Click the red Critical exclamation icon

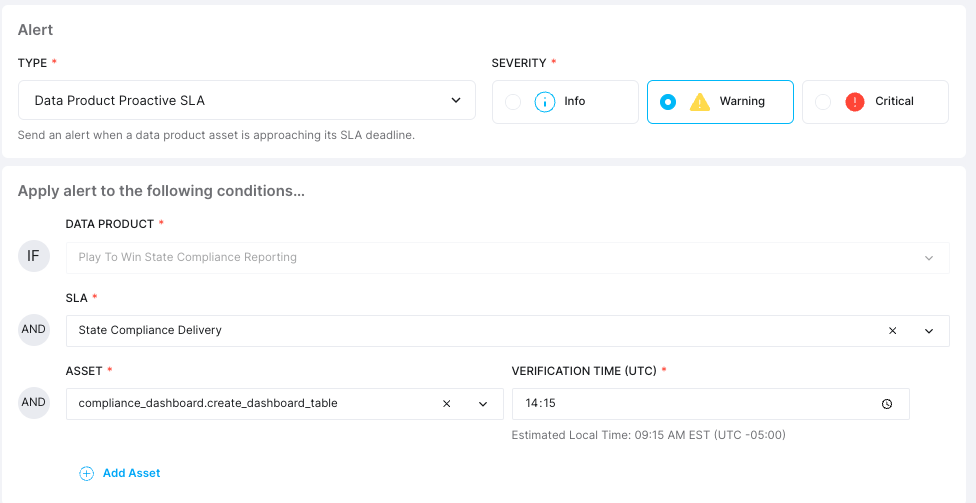(854, 101)
